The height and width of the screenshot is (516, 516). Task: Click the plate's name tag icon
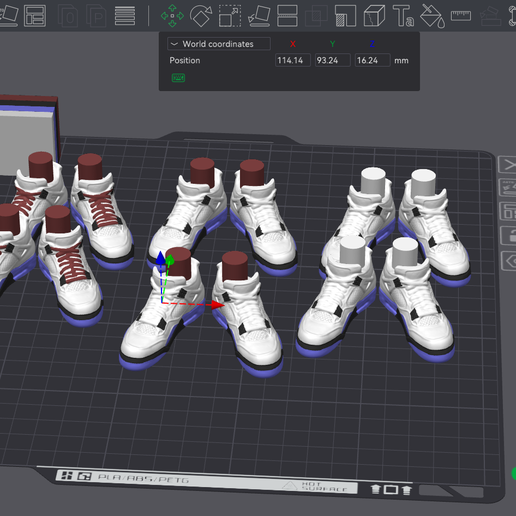point(510,261)
